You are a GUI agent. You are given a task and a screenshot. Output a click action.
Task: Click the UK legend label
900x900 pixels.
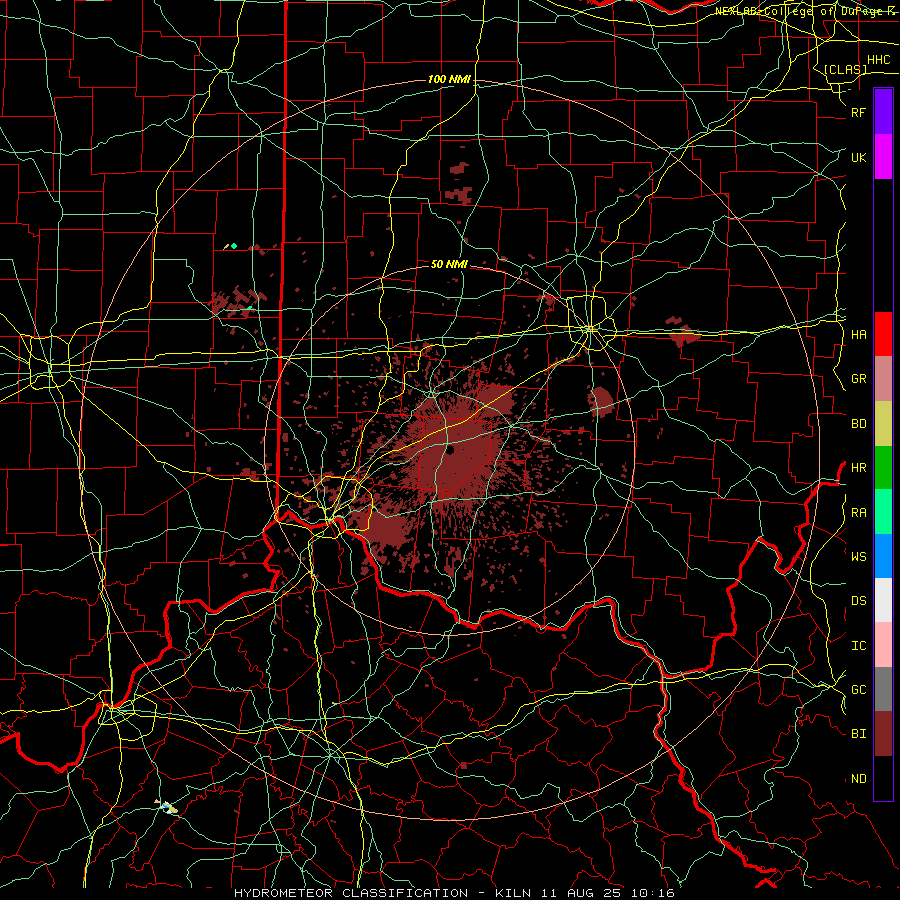tap(858, 157)
